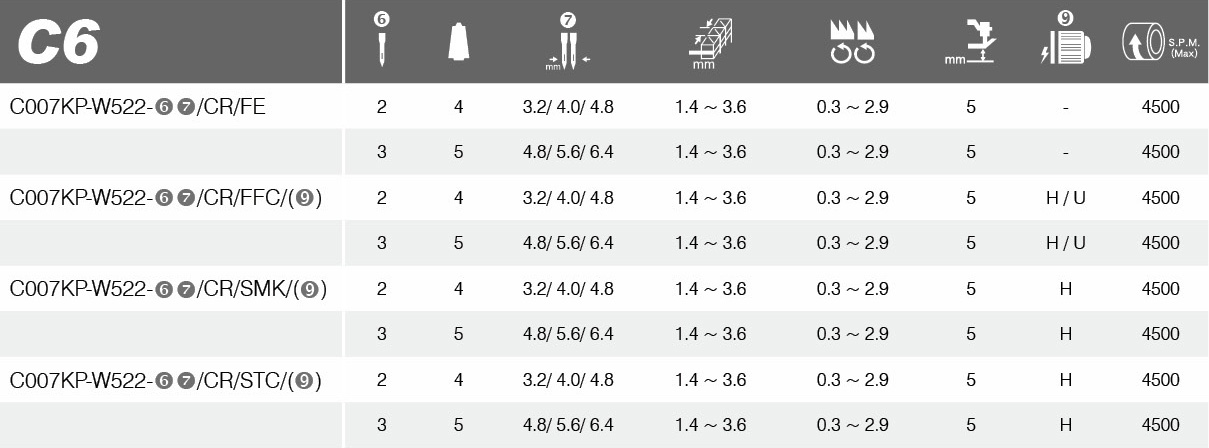Screen dimensions: 1209x448
Task: Click the 0.3 ~ 2.9 value in CR/FFC row
Action: pyautogui.click(x=852, y=198)
